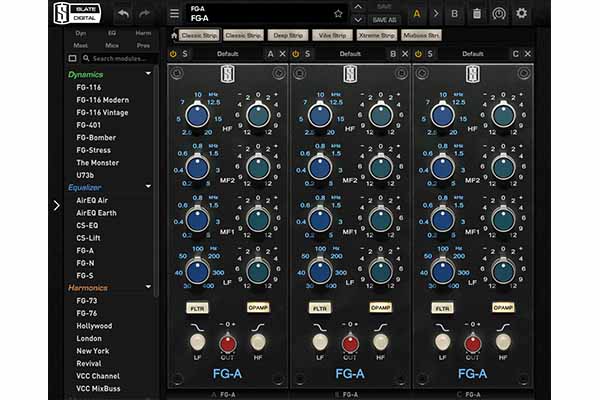
Task: Remove module A with its X icon
Action: pyautogui.click(x=282, y=54)
